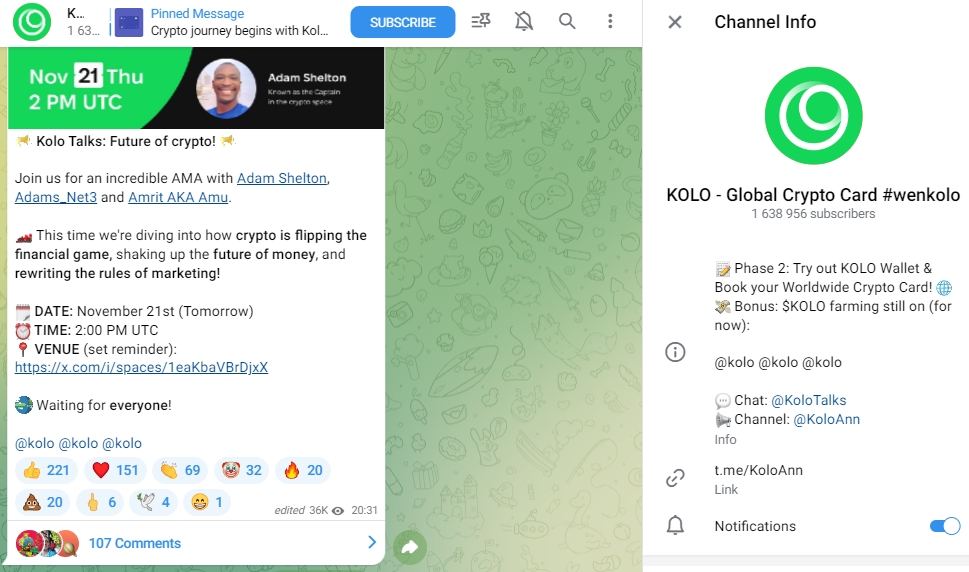Add poop reaction with 20

pyautogui.click(x=43, y=502)
